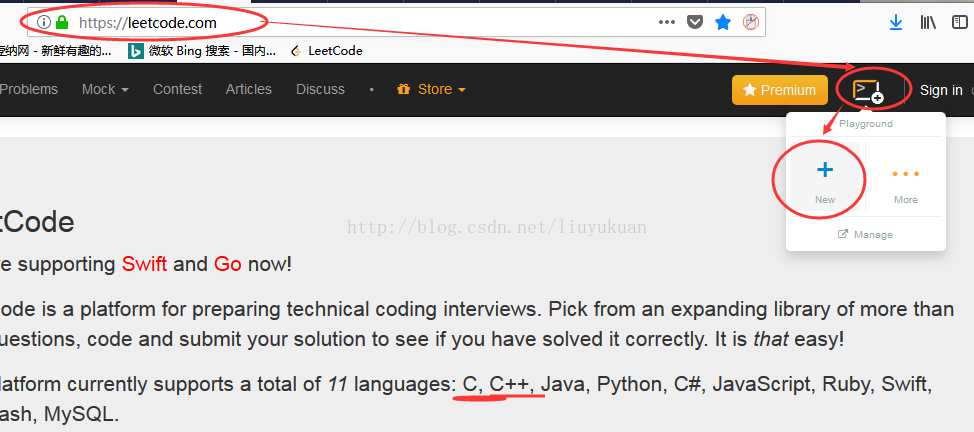This screenshot has width=974, height=432.
Task: Click the green padlock security icon
Action: [61, 23]
